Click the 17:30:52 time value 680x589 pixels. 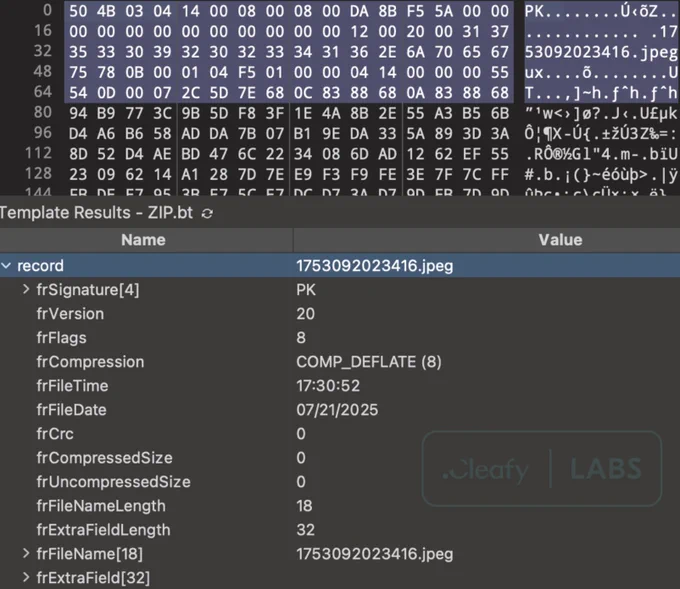coord(328,386)
